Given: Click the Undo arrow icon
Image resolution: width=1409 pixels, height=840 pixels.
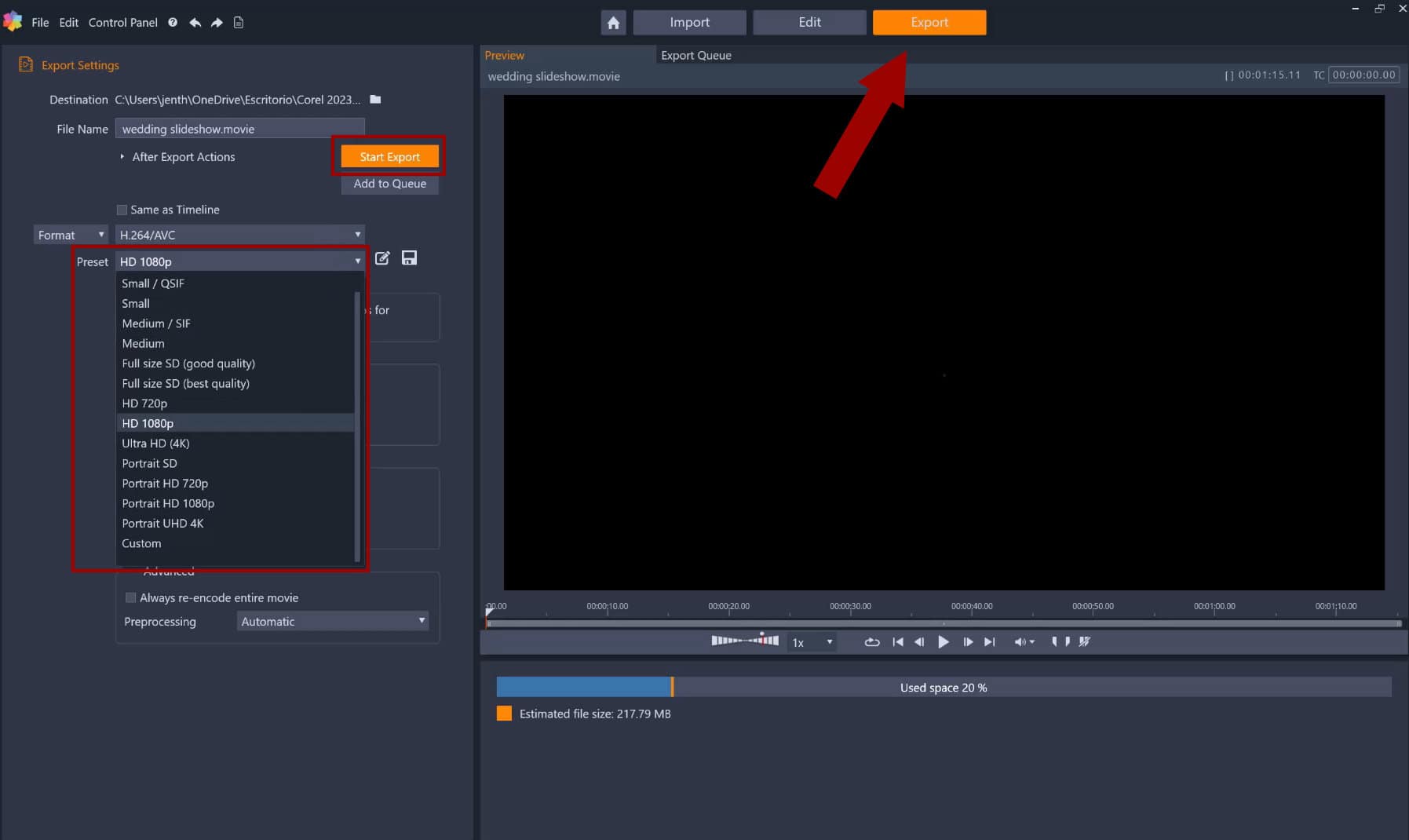Looking at the screenshot, I should (x=195, y=22).
